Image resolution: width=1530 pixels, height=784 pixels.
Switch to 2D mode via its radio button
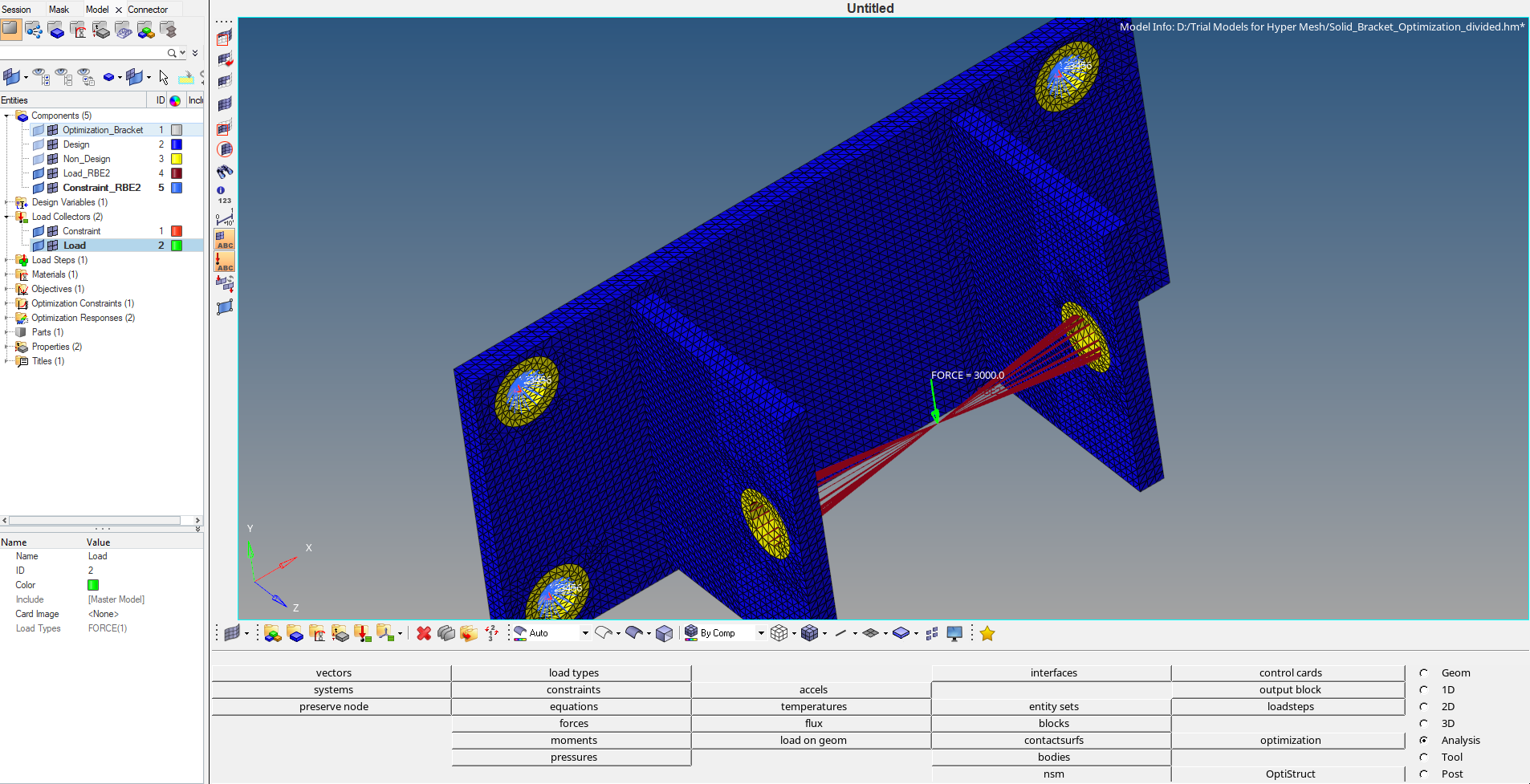point(1424,706)
